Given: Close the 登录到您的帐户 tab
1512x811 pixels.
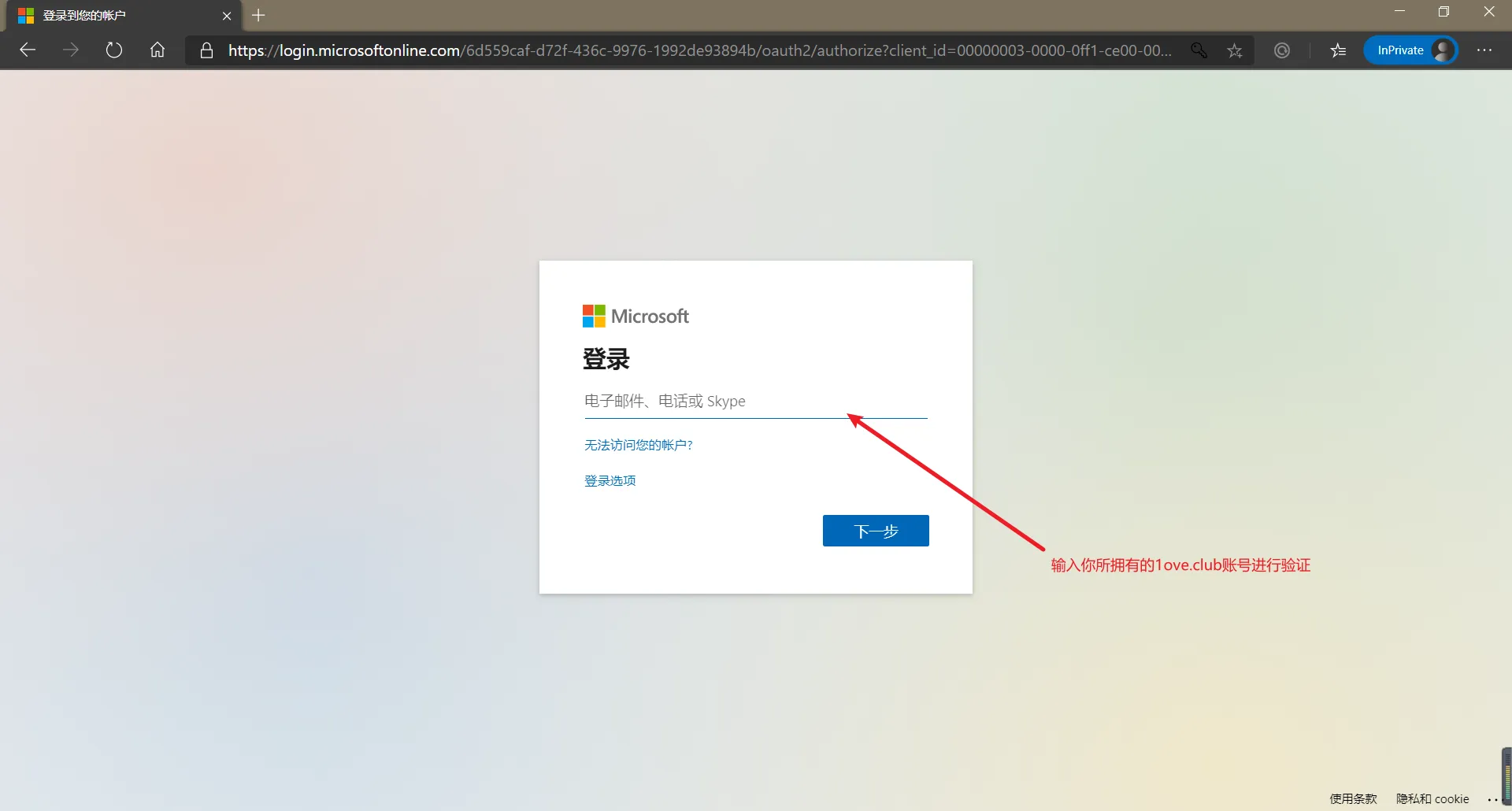Looking at the screenshot, I should [x=227, y=16].
